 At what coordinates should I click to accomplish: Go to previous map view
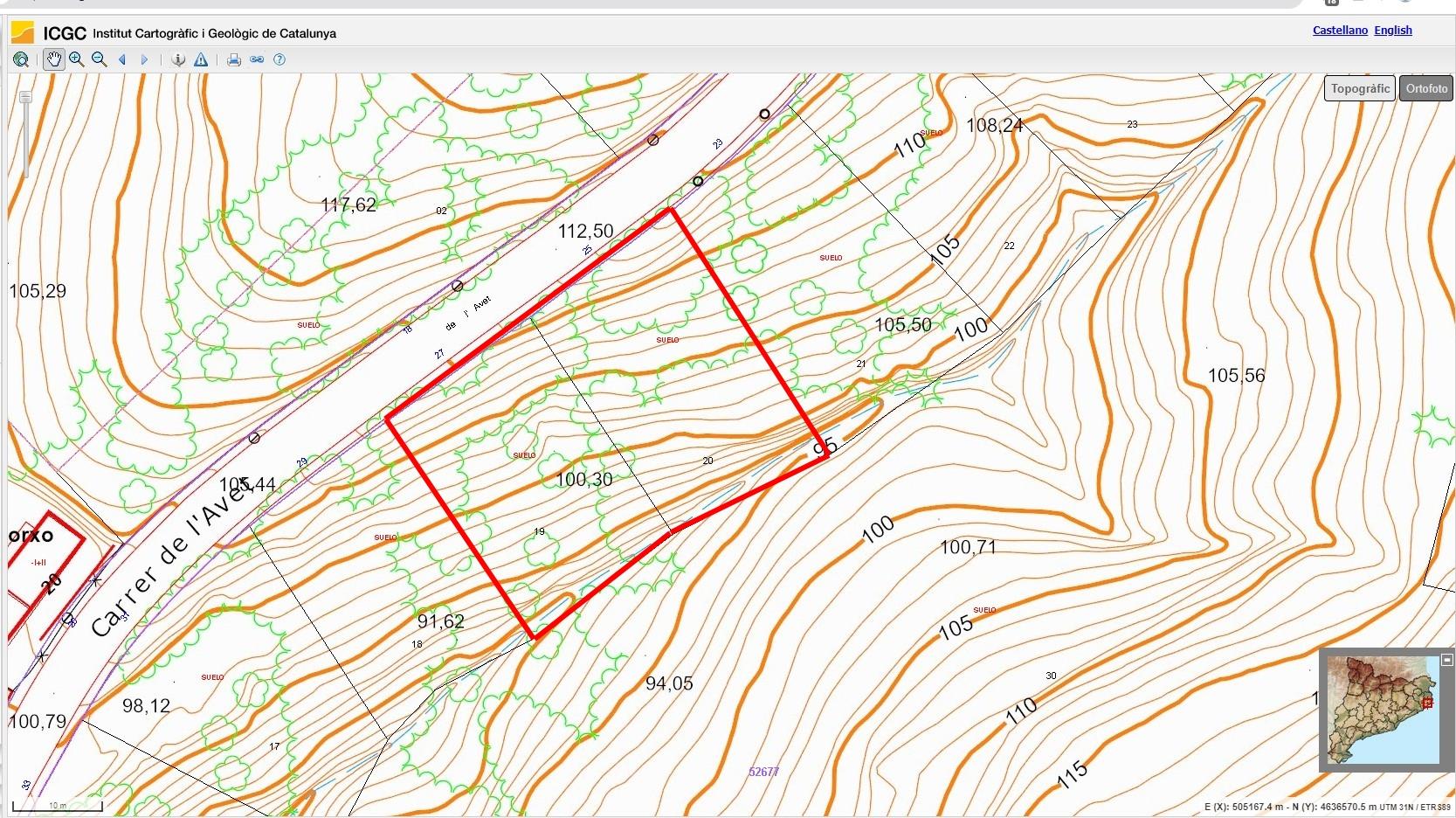coord(122,59)
